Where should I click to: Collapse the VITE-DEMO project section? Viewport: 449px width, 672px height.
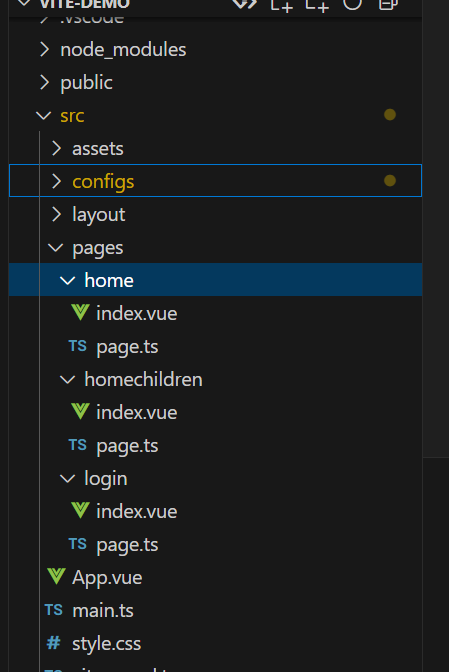pos(75,4)
